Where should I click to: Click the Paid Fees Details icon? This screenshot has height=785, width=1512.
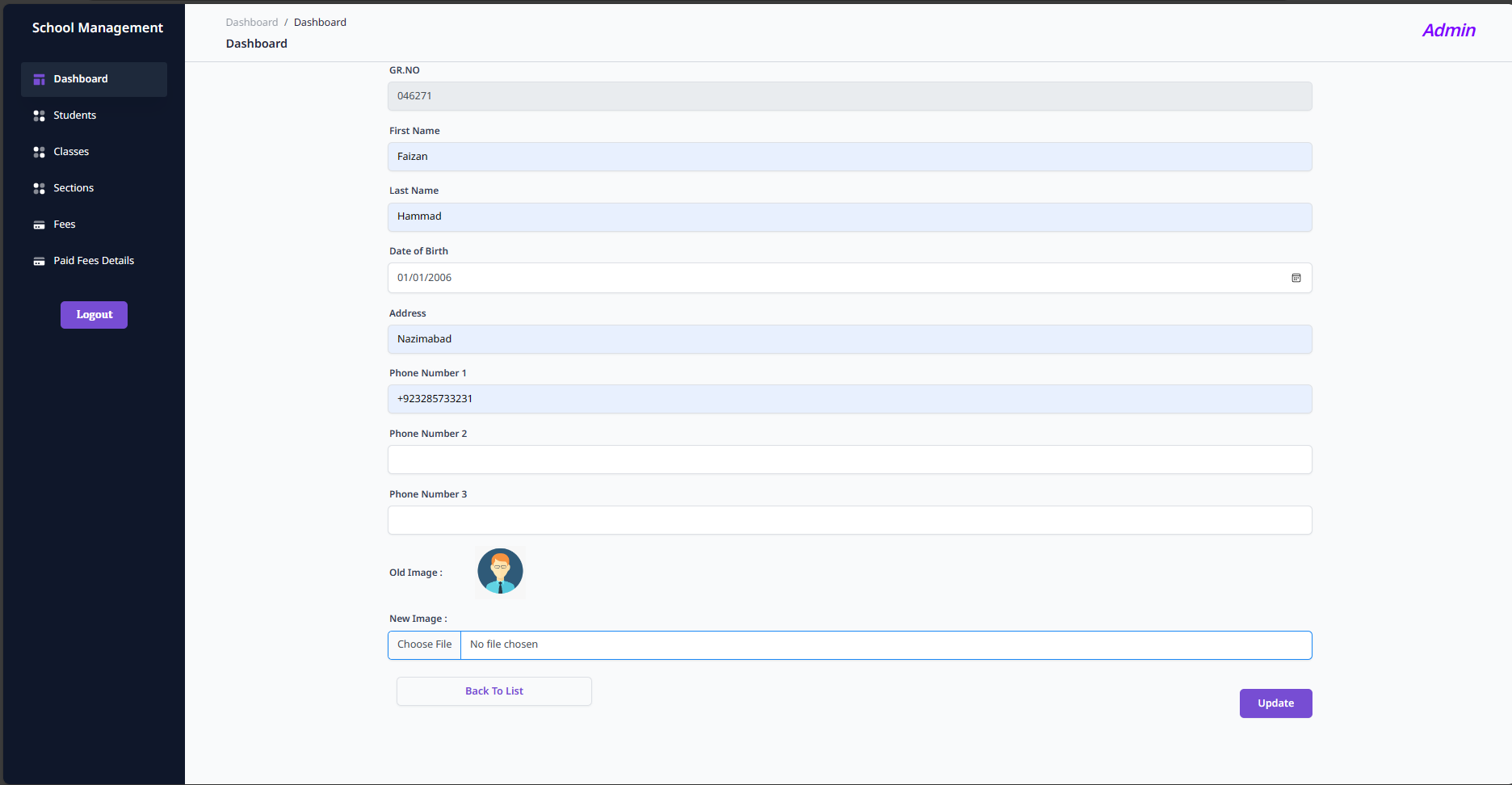click(39, 261)
